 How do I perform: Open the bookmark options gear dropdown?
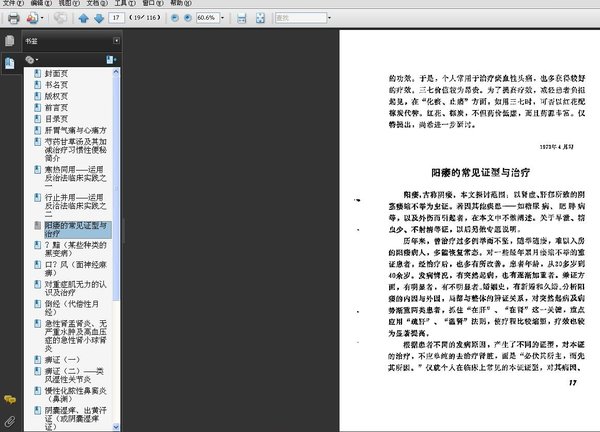pyautogui.click(x=32, y=60)
